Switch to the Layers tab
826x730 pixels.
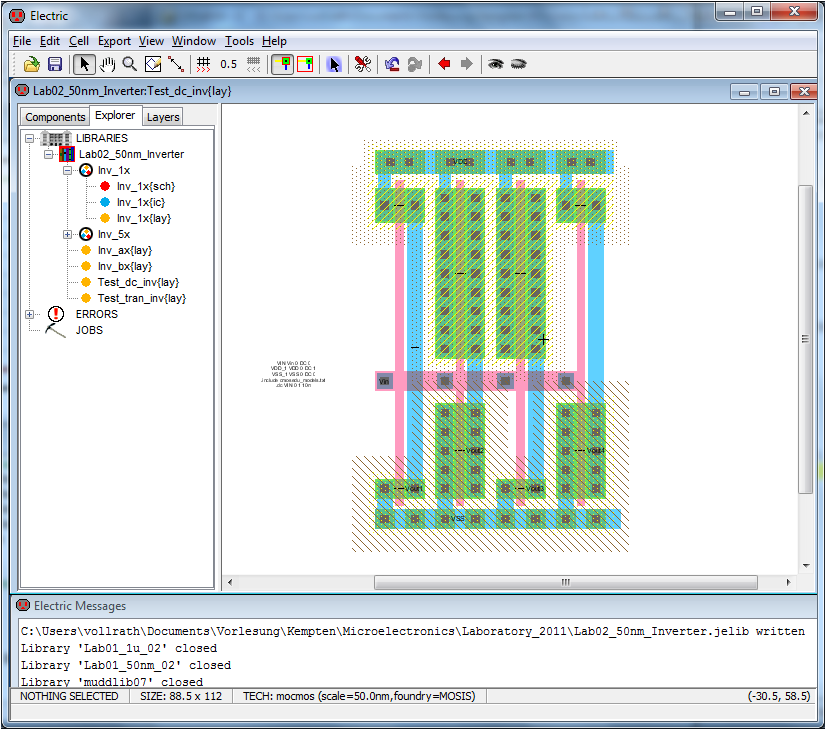(x=163, y=117)
